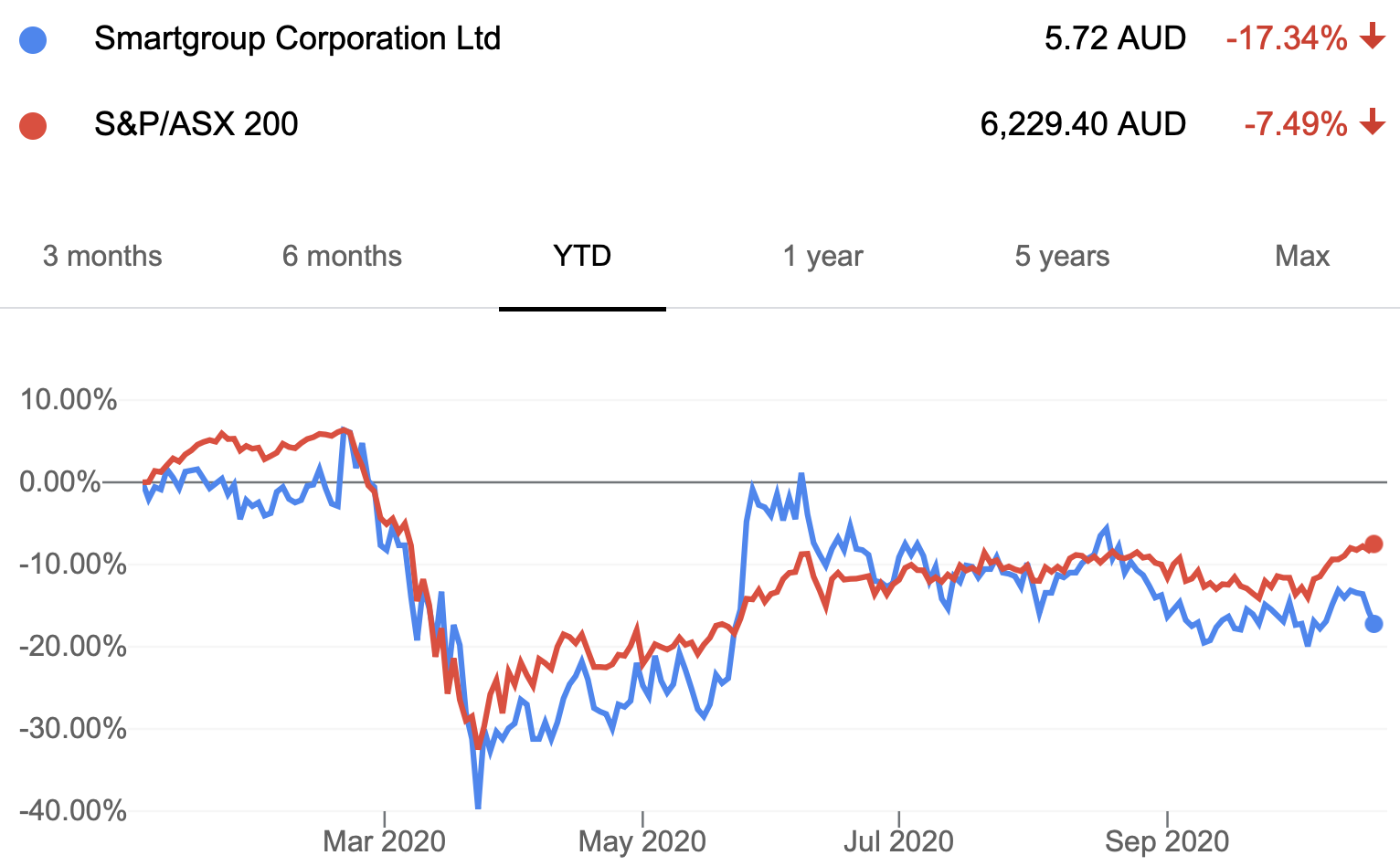Click the -17.34% change value

1286,38
